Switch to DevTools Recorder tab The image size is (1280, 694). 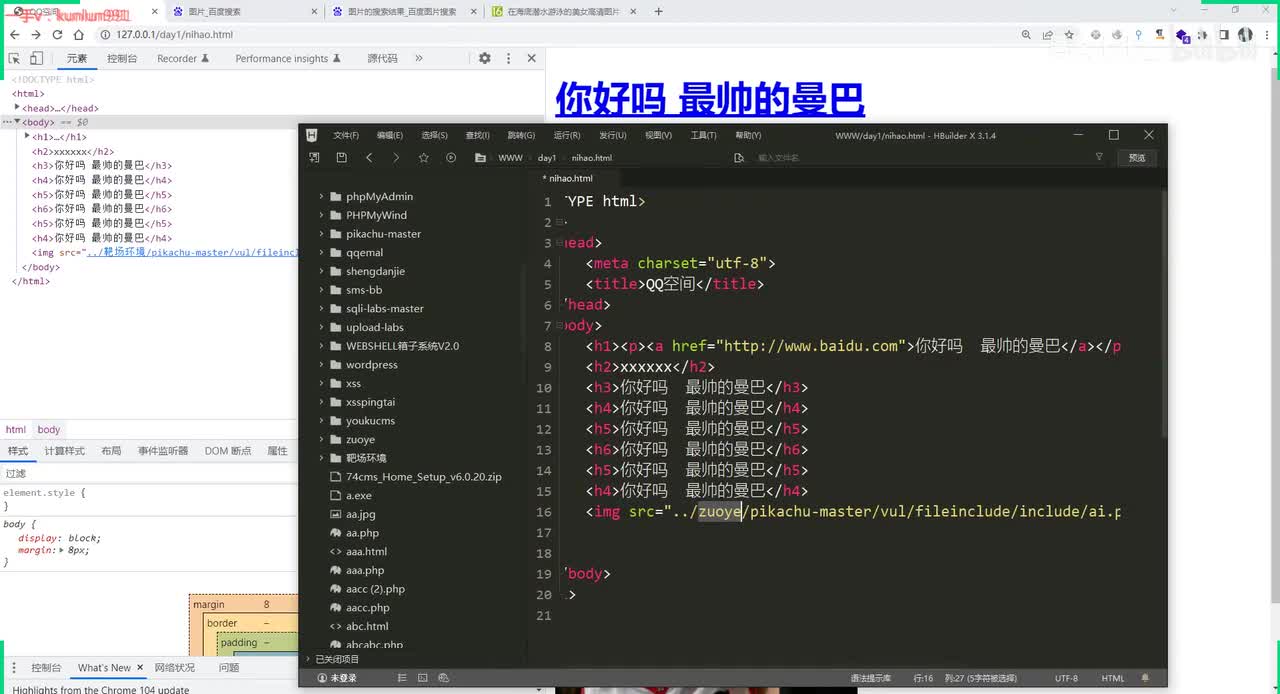coord(183,58)
